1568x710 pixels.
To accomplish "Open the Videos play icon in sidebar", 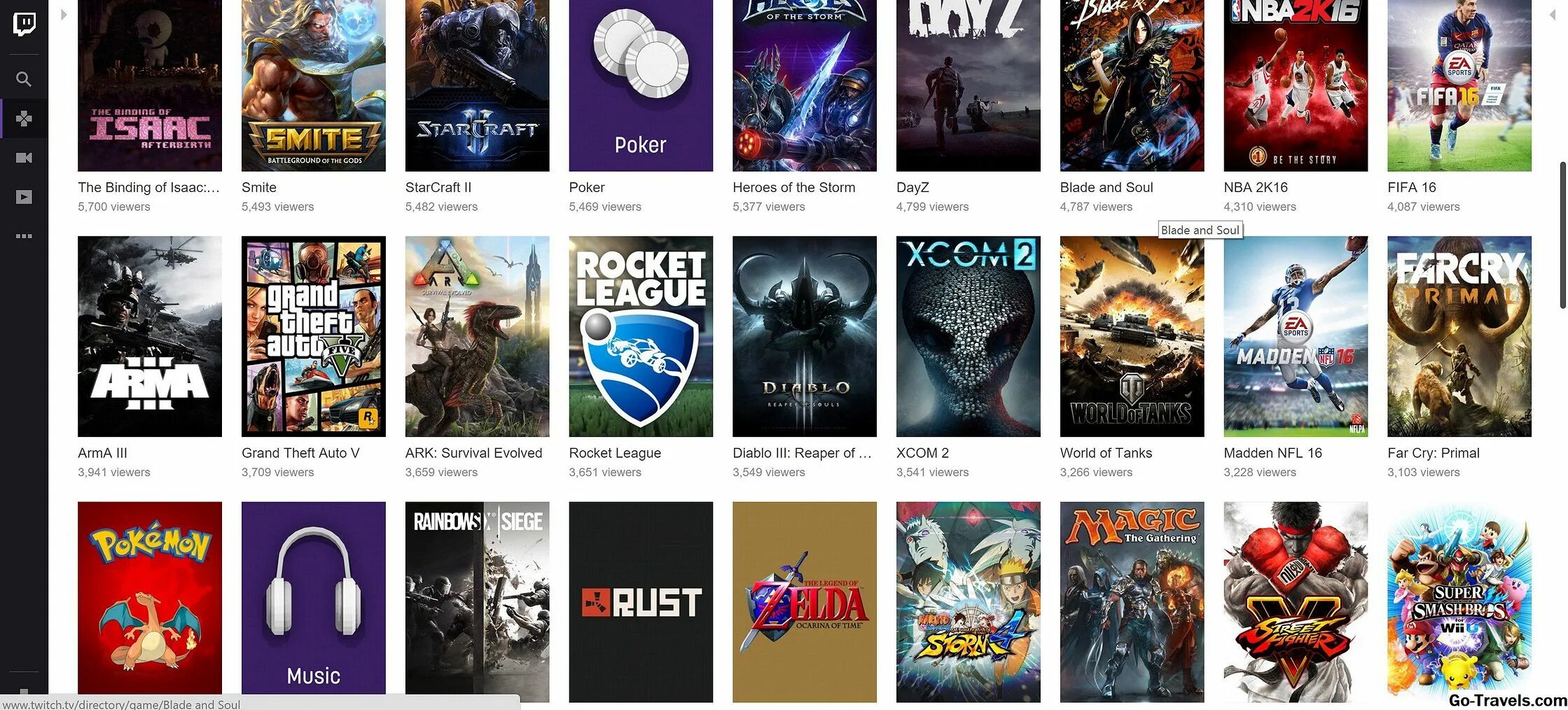I will pos(24,197).
